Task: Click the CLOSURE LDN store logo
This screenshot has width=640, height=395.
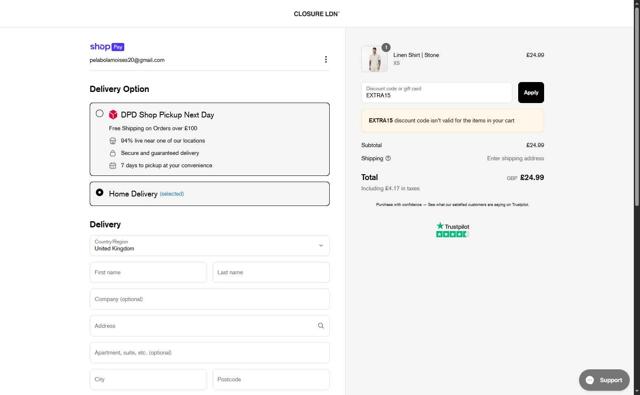Action: click(316, 14)
